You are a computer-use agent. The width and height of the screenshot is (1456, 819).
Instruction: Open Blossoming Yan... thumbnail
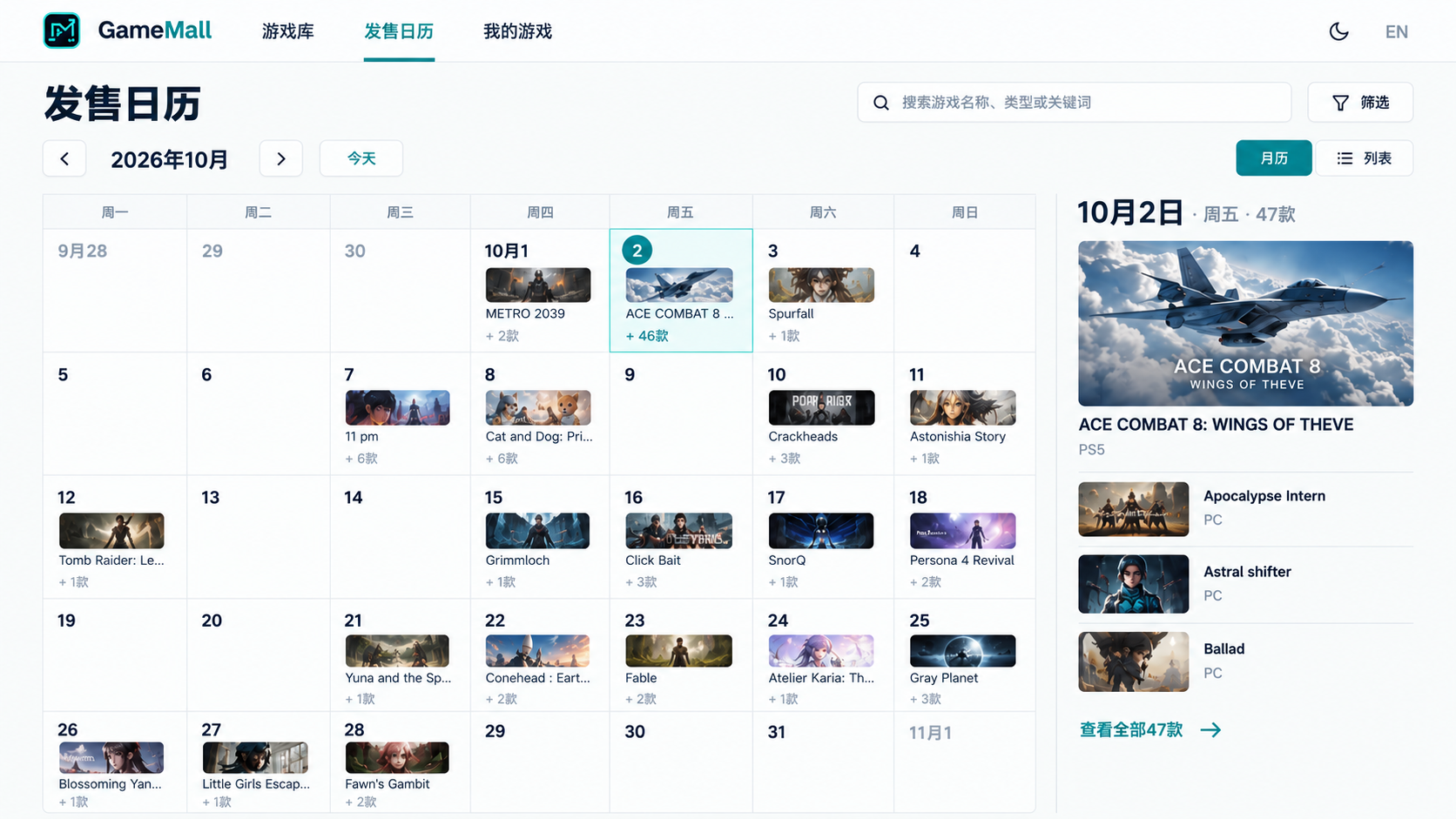[x=111, y=758]
